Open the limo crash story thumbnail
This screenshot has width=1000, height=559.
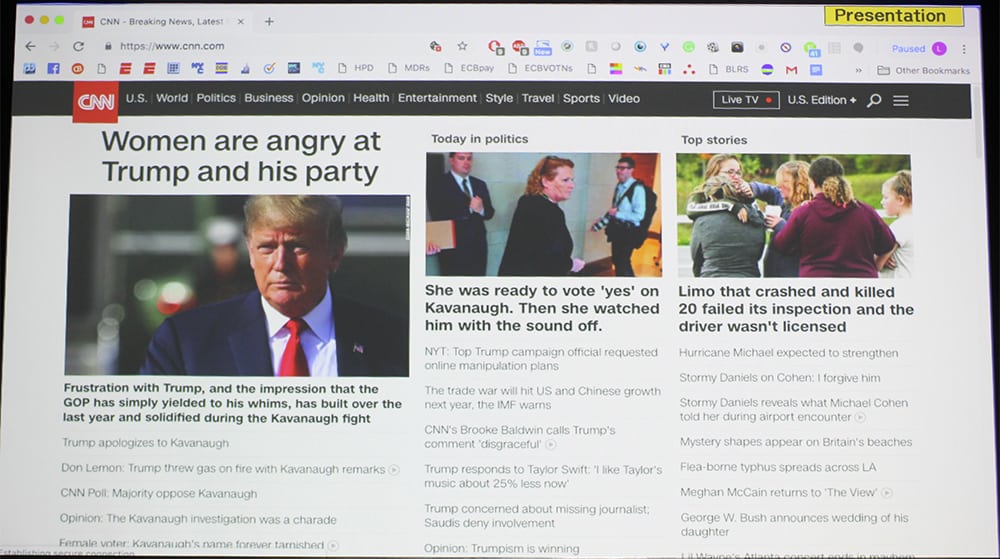click(x=794, y=215)
